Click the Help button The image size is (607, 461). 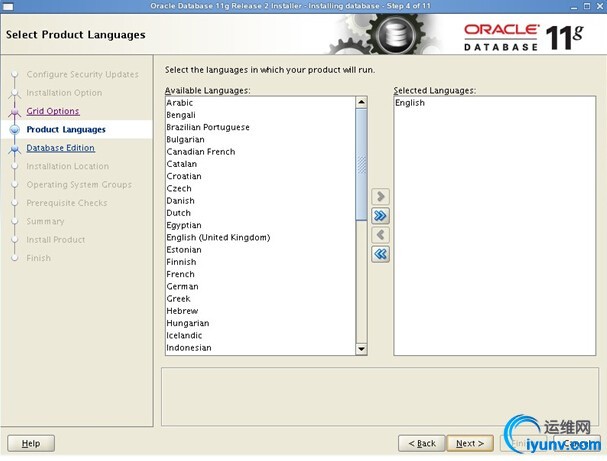click(31, 443)
